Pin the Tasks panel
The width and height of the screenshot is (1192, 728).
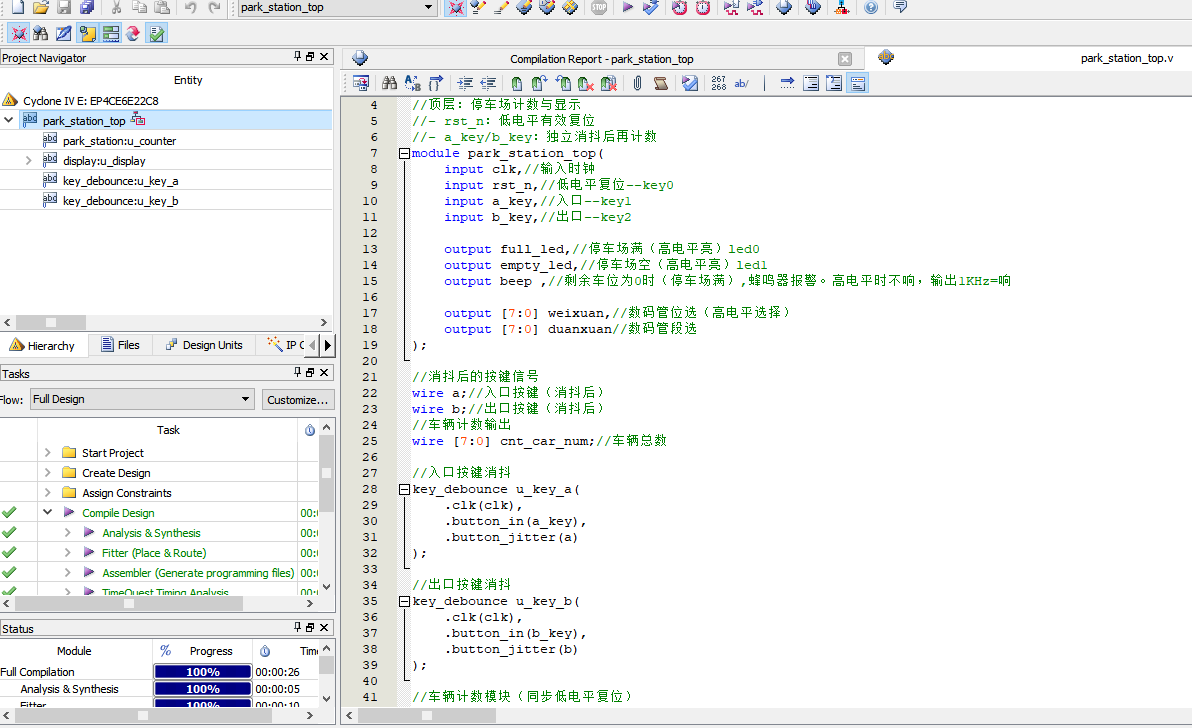(297, 372)
